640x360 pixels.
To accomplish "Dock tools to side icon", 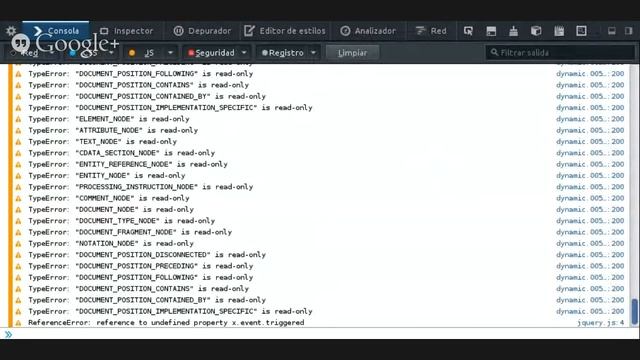I will click(629, 31).
